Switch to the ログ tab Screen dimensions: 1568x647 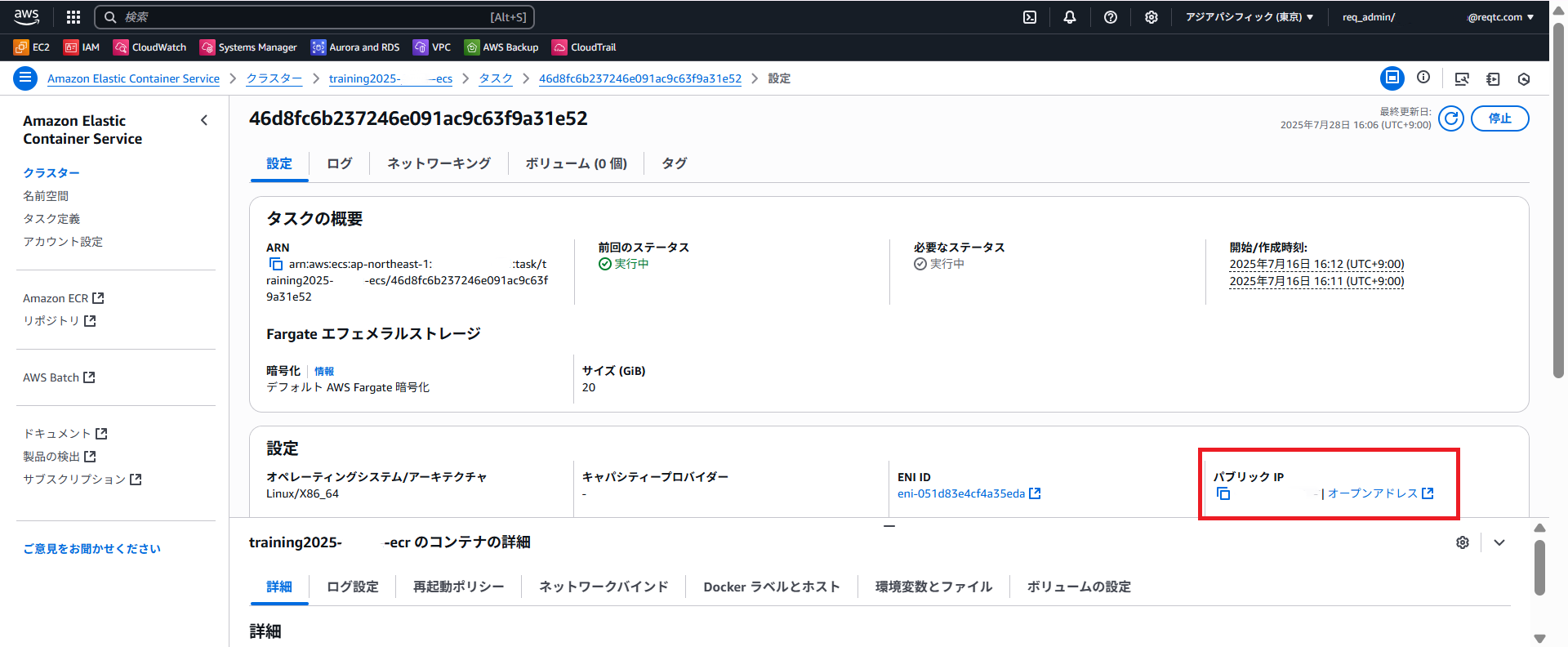[340, 163]
